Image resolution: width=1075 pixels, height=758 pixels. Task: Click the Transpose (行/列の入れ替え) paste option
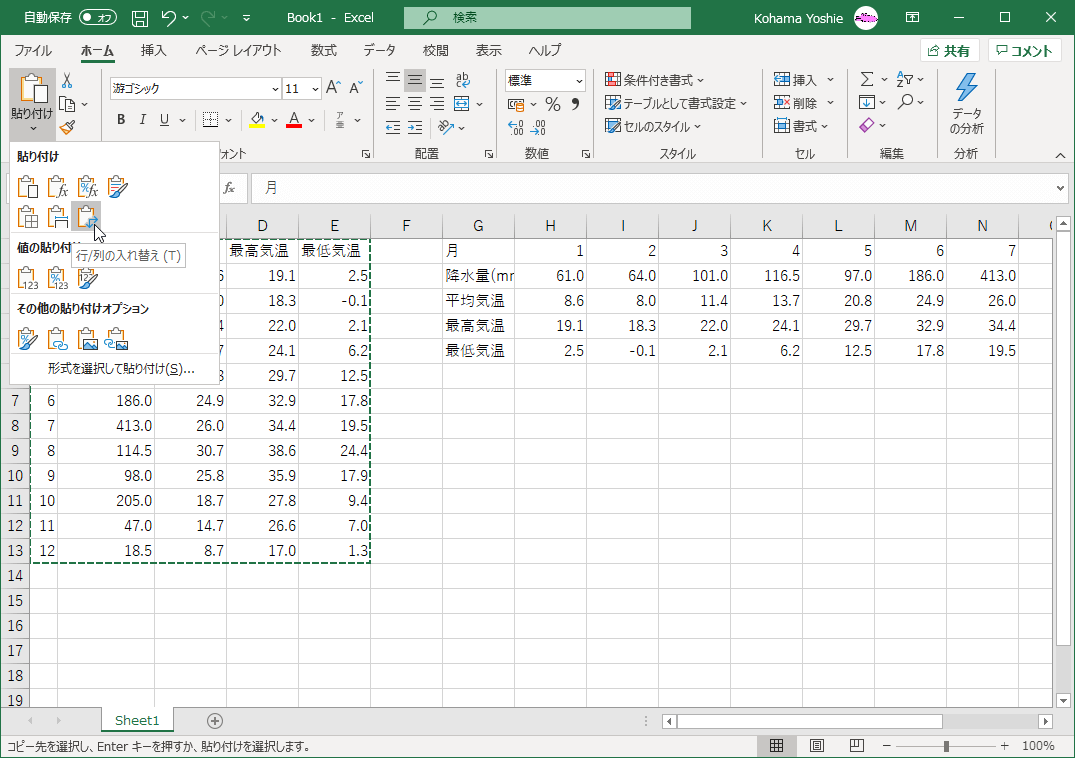87,217
